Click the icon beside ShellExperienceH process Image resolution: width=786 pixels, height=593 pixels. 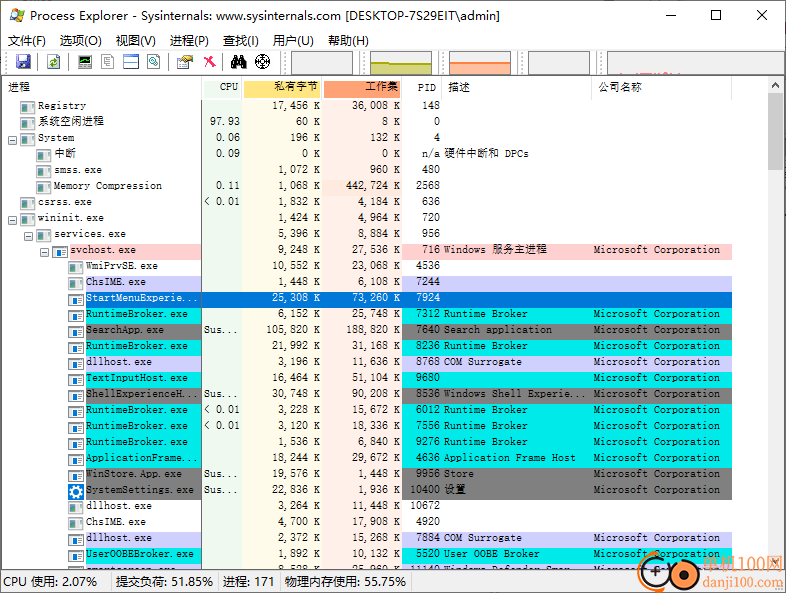[75, 396]
